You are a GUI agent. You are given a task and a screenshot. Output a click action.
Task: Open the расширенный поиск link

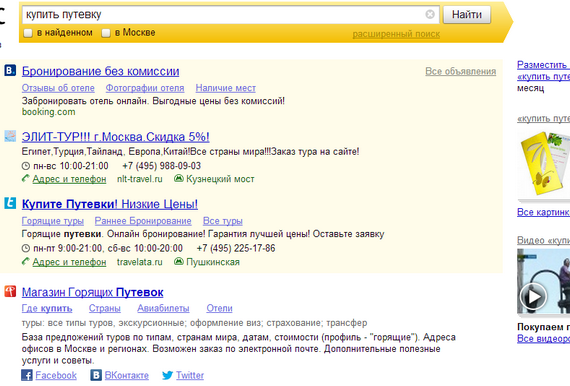point(396,34)
